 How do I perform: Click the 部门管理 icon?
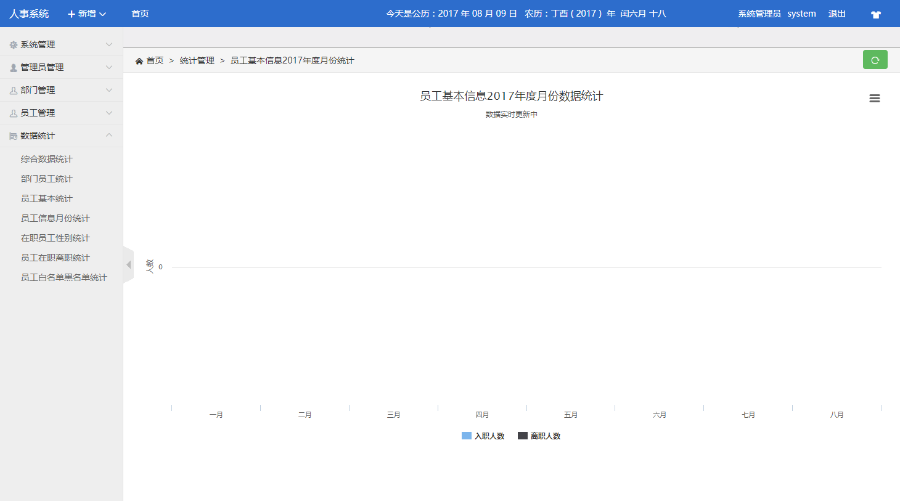(13, 91)
